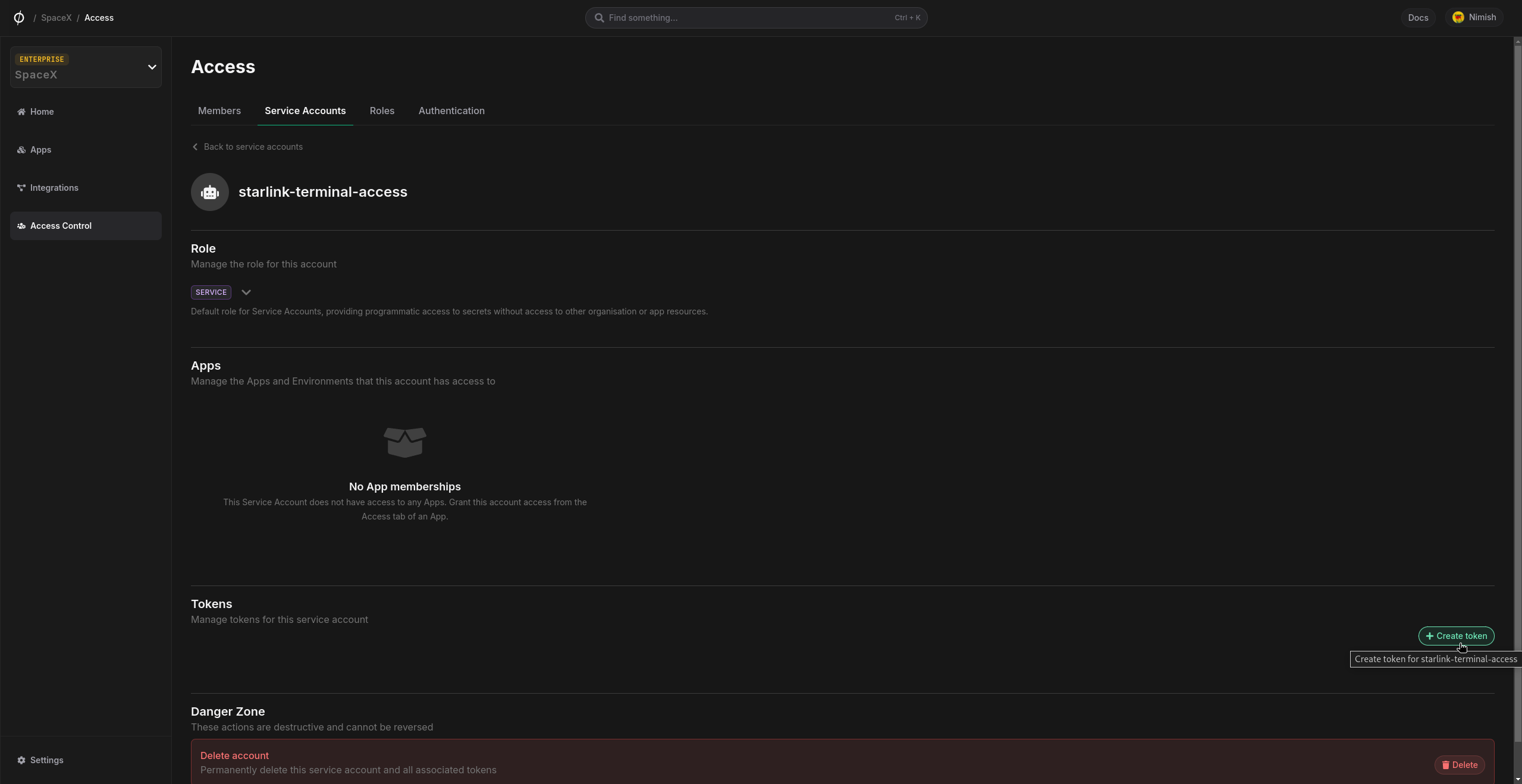The height and width of the screenshot is (784, 1522).
Task: Select the Home icon in the sidebar
Action: pos(21,111)
